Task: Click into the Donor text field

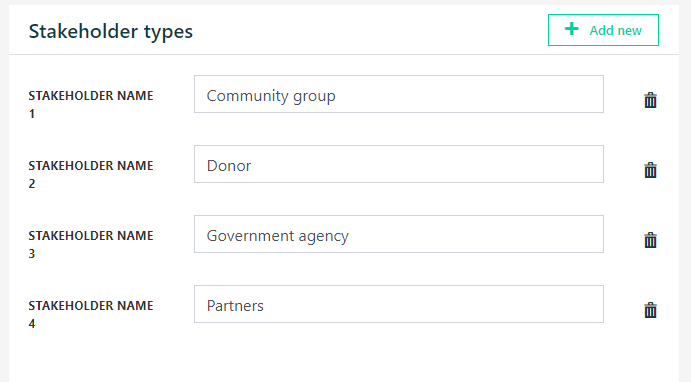Action: [x=399, y=164]
